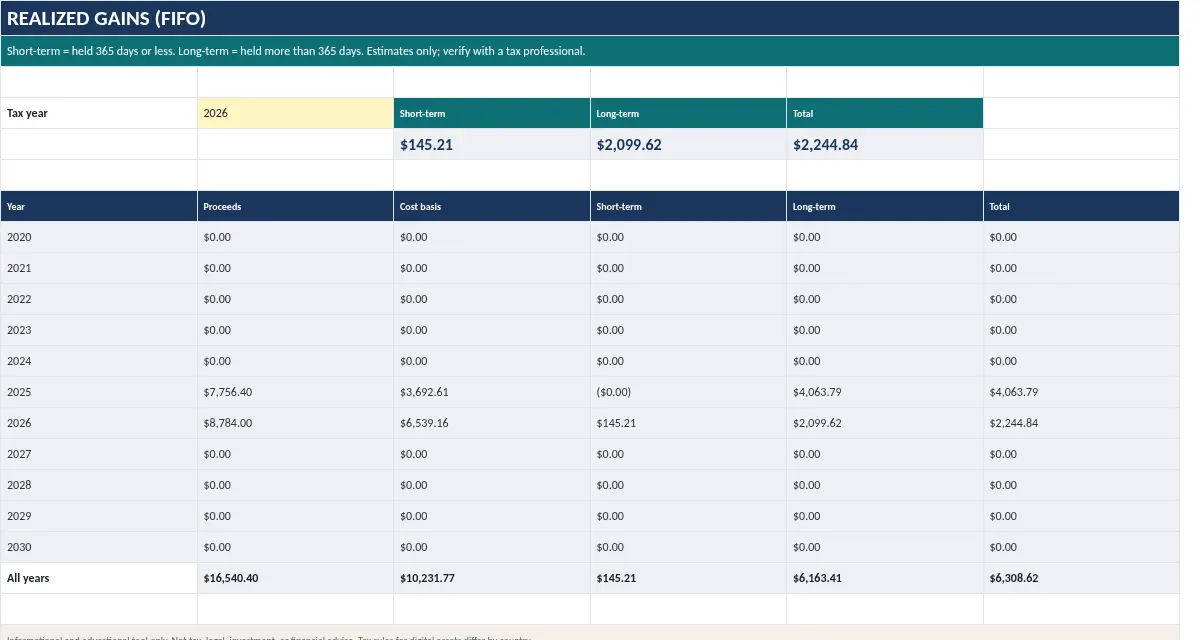The image size is (1200, 640).
Task: Click the navy "Year" column header
Action: pos(99,206)
